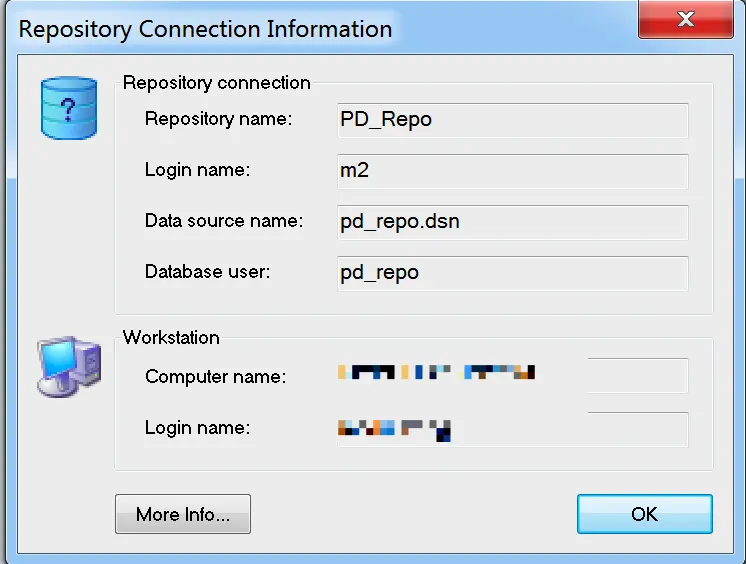Screen dimensions: 746x564
Task: Open the More Info... details
Action: click(183, 514)
